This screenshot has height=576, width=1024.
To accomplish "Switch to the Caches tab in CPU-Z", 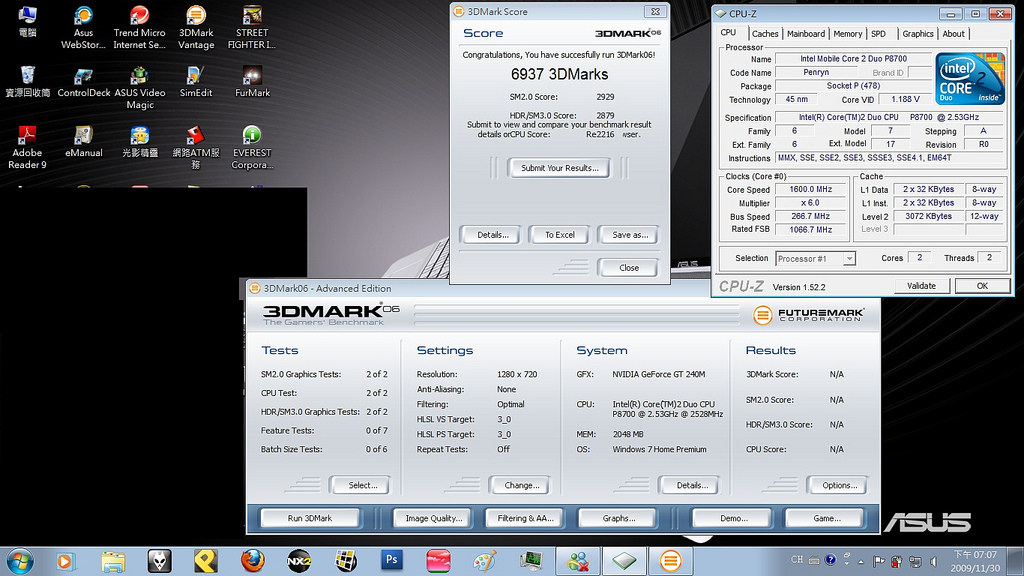I will click(765, 34).
